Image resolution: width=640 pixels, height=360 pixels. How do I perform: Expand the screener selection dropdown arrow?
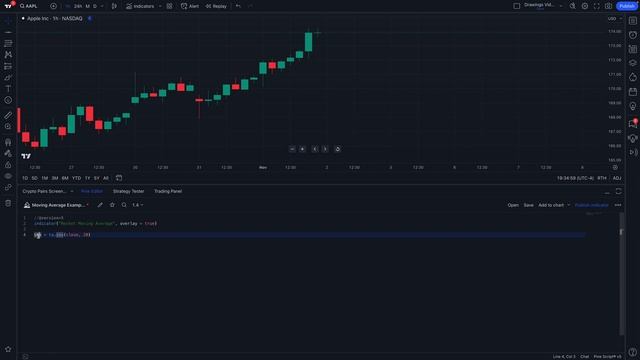(x=72, y=191)
